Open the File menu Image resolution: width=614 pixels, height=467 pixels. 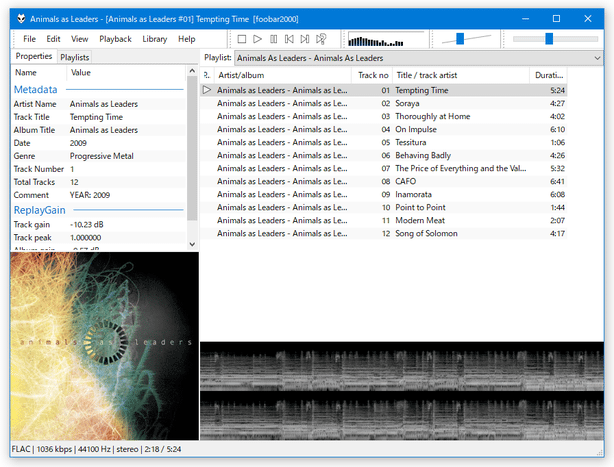(x=29, y=39)
